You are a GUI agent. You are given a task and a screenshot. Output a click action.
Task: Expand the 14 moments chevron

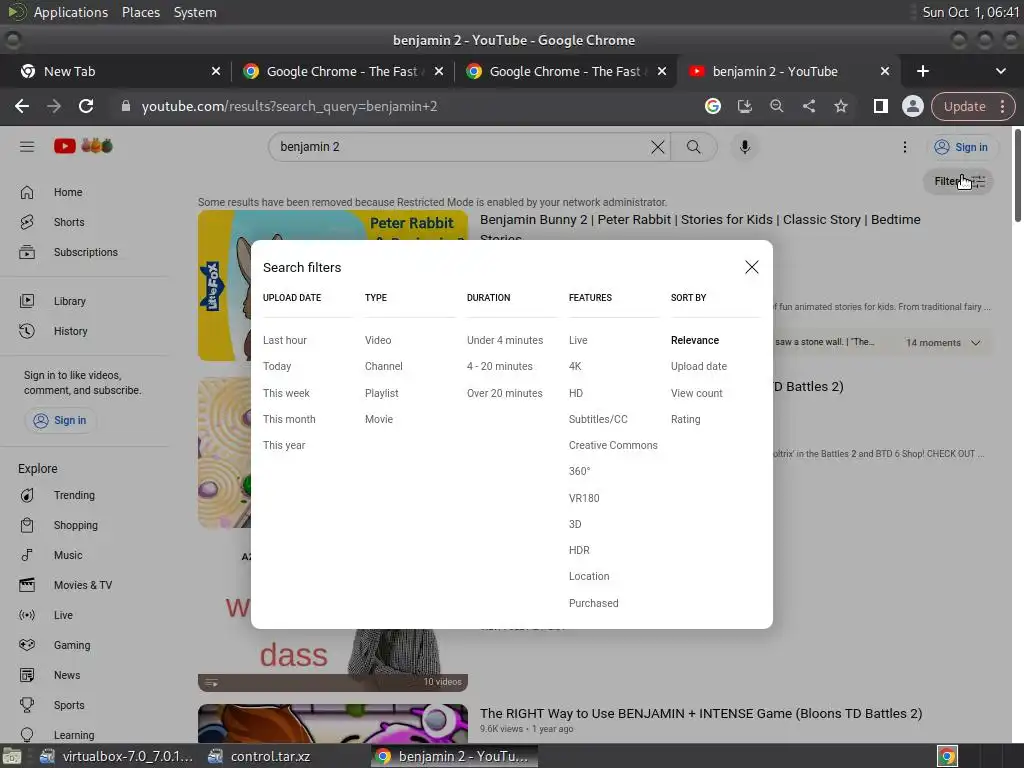click(976, 343)
